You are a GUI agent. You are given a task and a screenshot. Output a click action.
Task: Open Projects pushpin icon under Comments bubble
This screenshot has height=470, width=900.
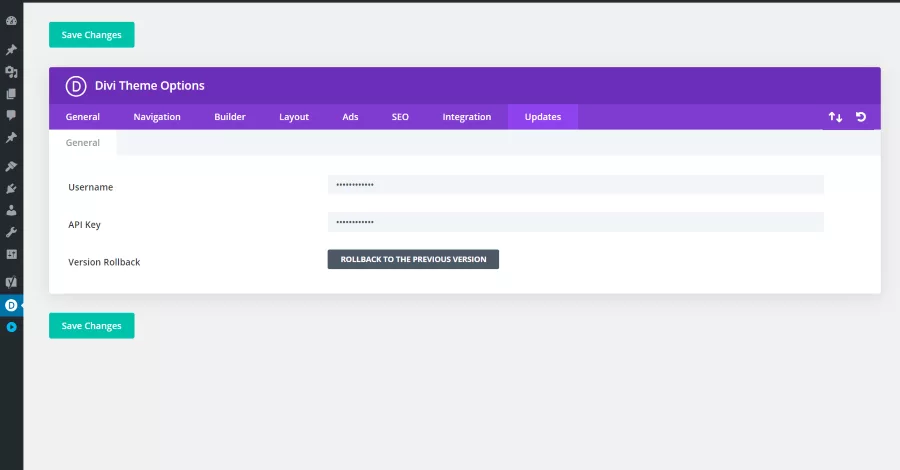click(x=11, y=138)
